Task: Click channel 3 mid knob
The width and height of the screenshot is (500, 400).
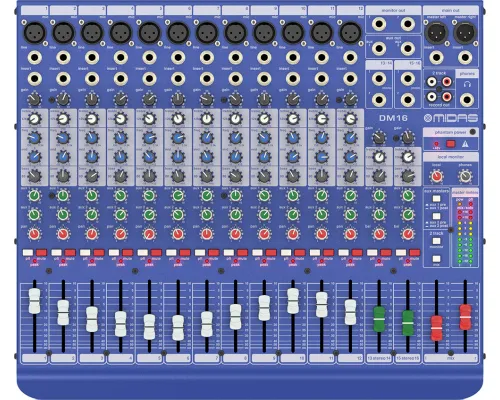Action: click(92, 157)
